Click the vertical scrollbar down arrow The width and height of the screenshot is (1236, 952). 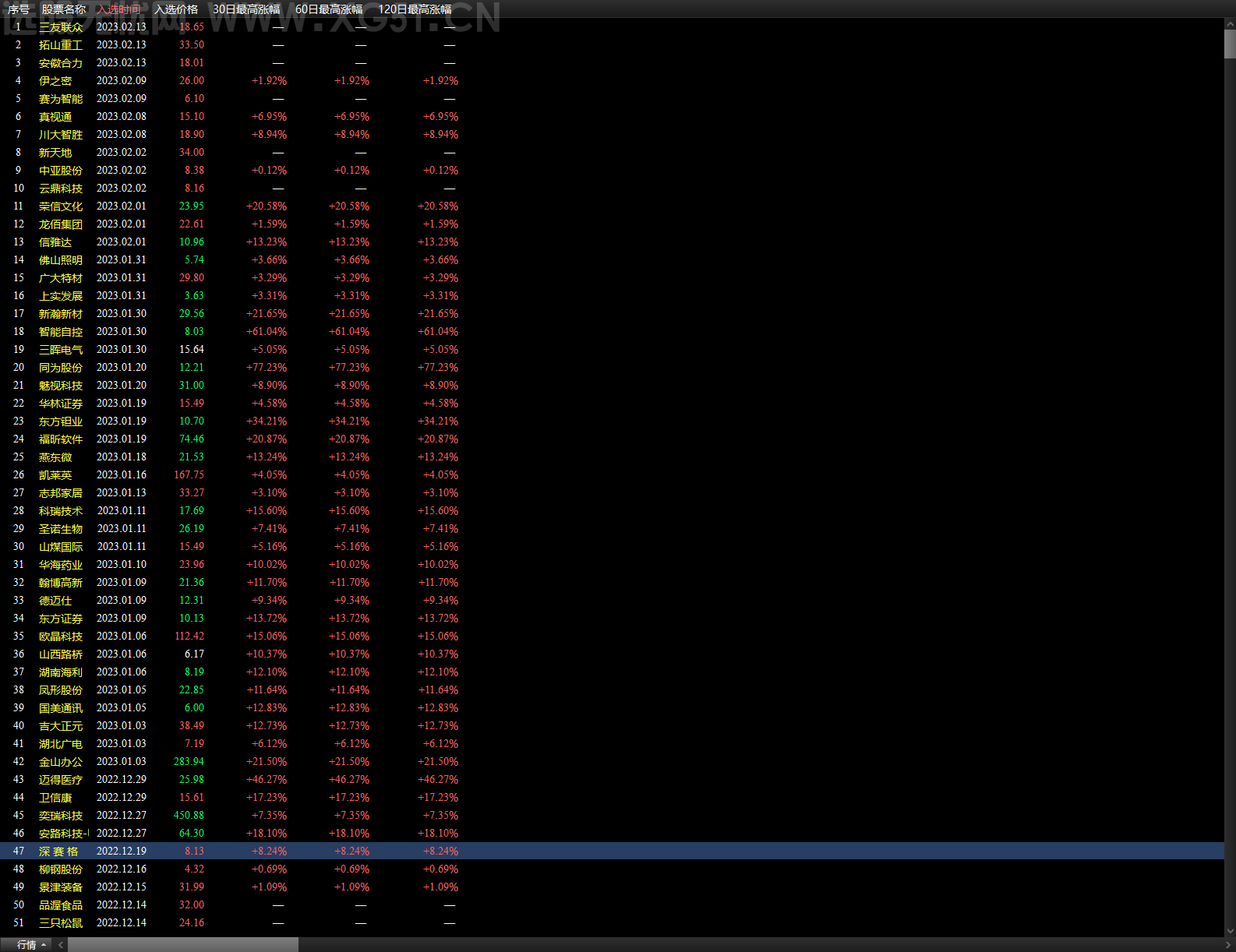pos(1230,930)
